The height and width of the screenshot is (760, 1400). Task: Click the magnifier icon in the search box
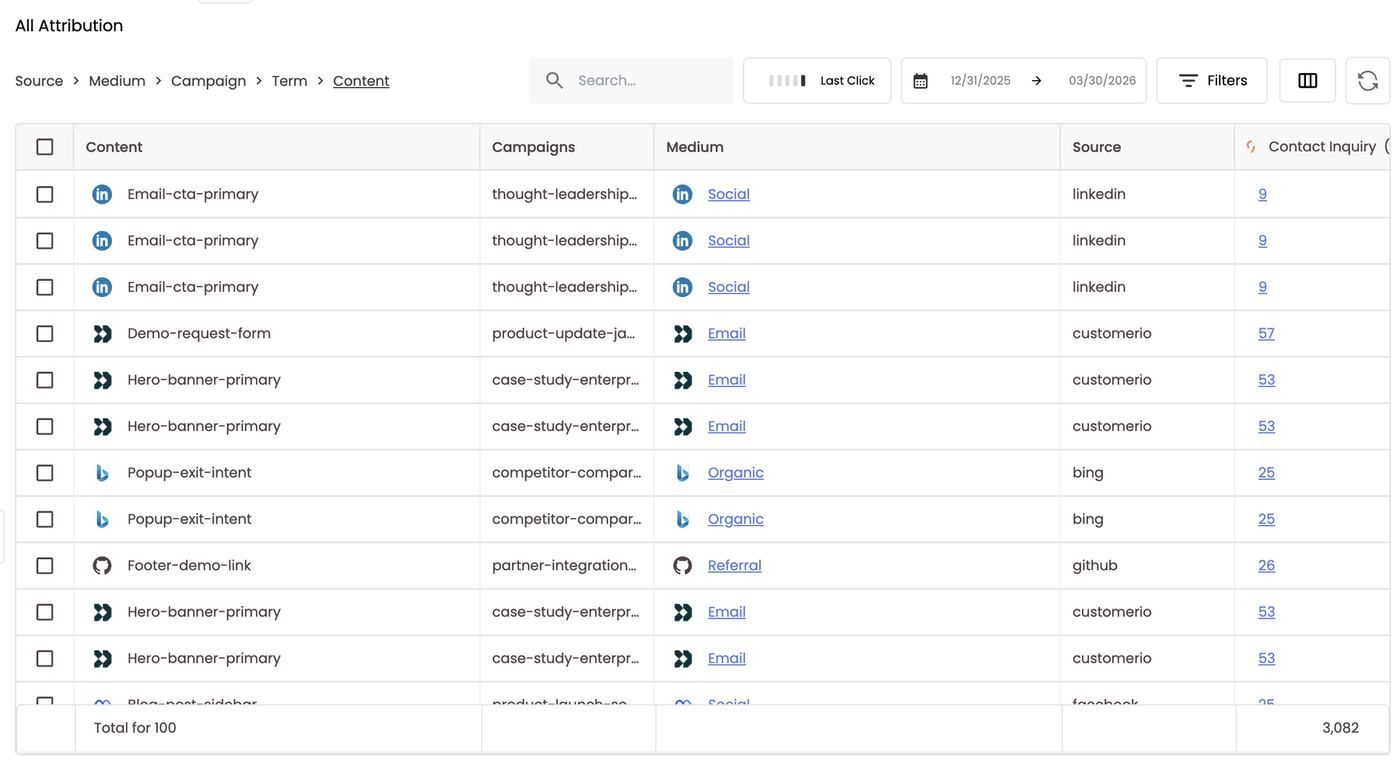(554, 80)
